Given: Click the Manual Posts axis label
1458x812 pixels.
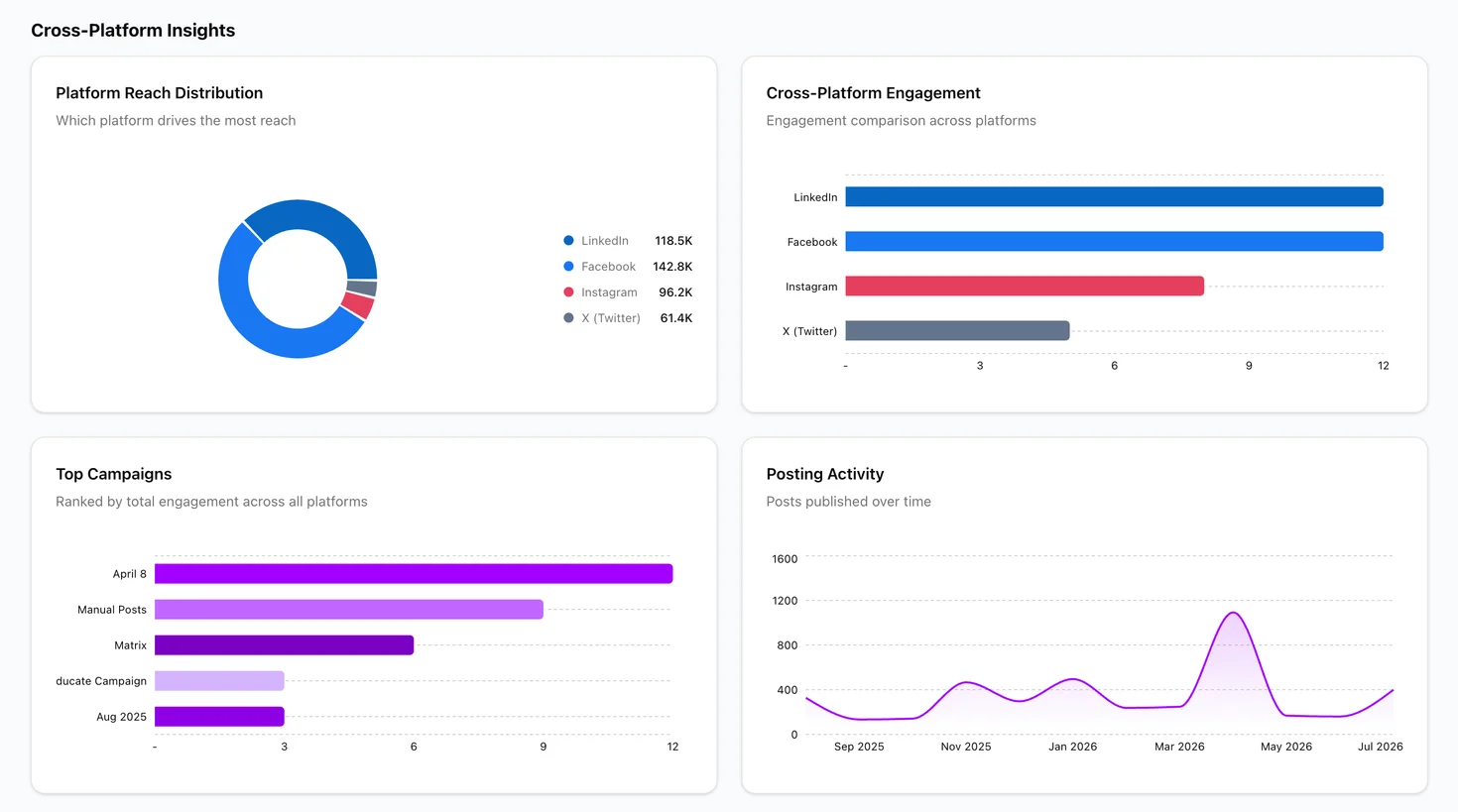Looking at the screenshot, I should (x=112, y=610).
